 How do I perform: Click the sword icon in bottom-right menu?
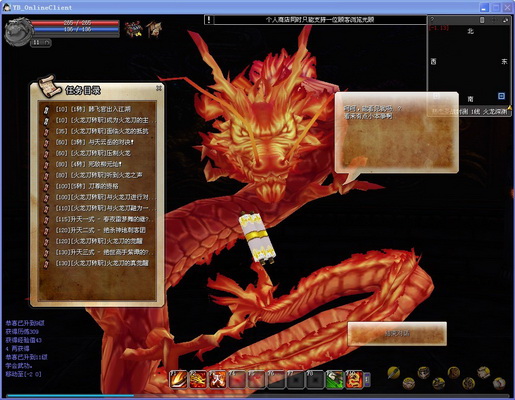(393, 372)
